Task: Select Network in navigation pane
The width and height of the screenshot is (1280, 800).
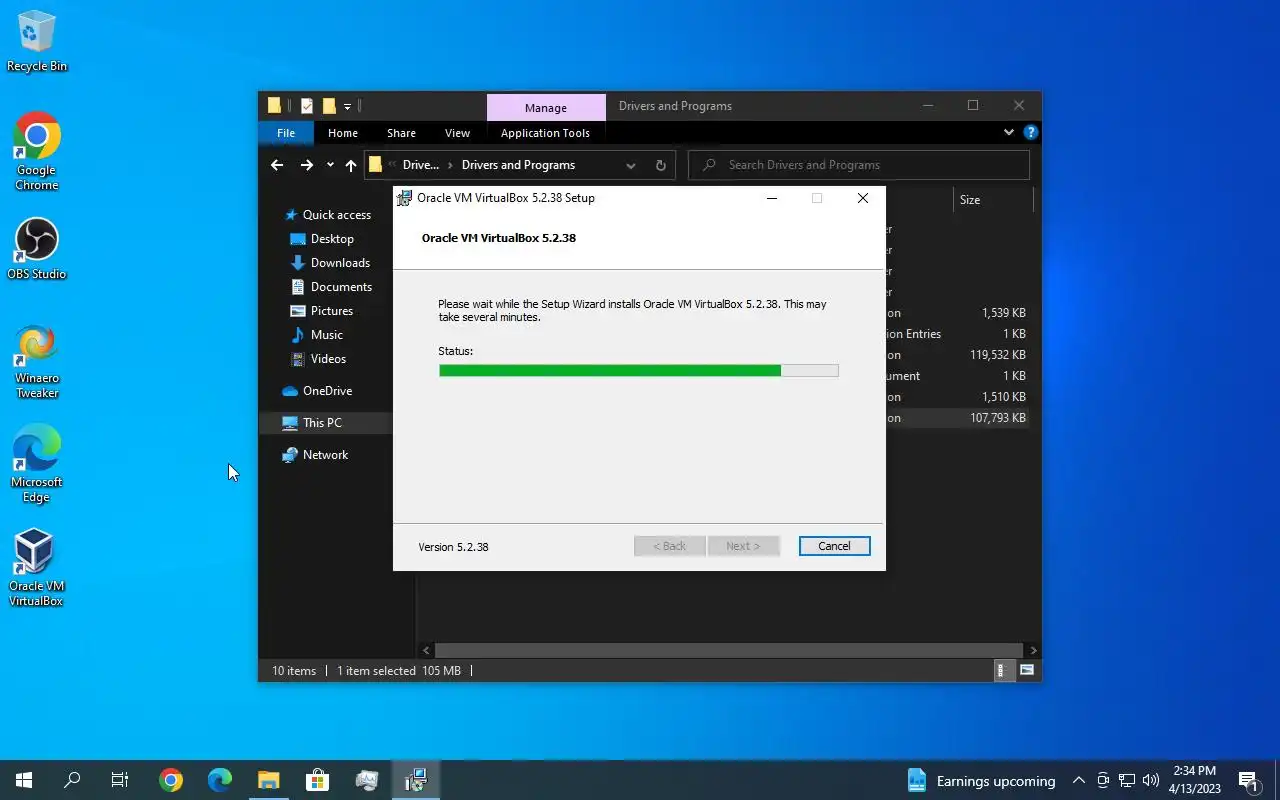Action: [325, 455]
